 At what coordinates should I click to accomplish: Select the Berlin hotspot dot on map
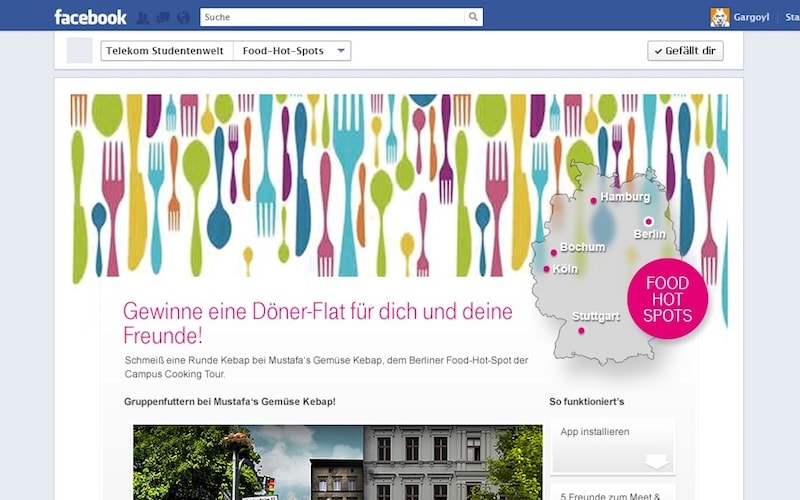648,221
